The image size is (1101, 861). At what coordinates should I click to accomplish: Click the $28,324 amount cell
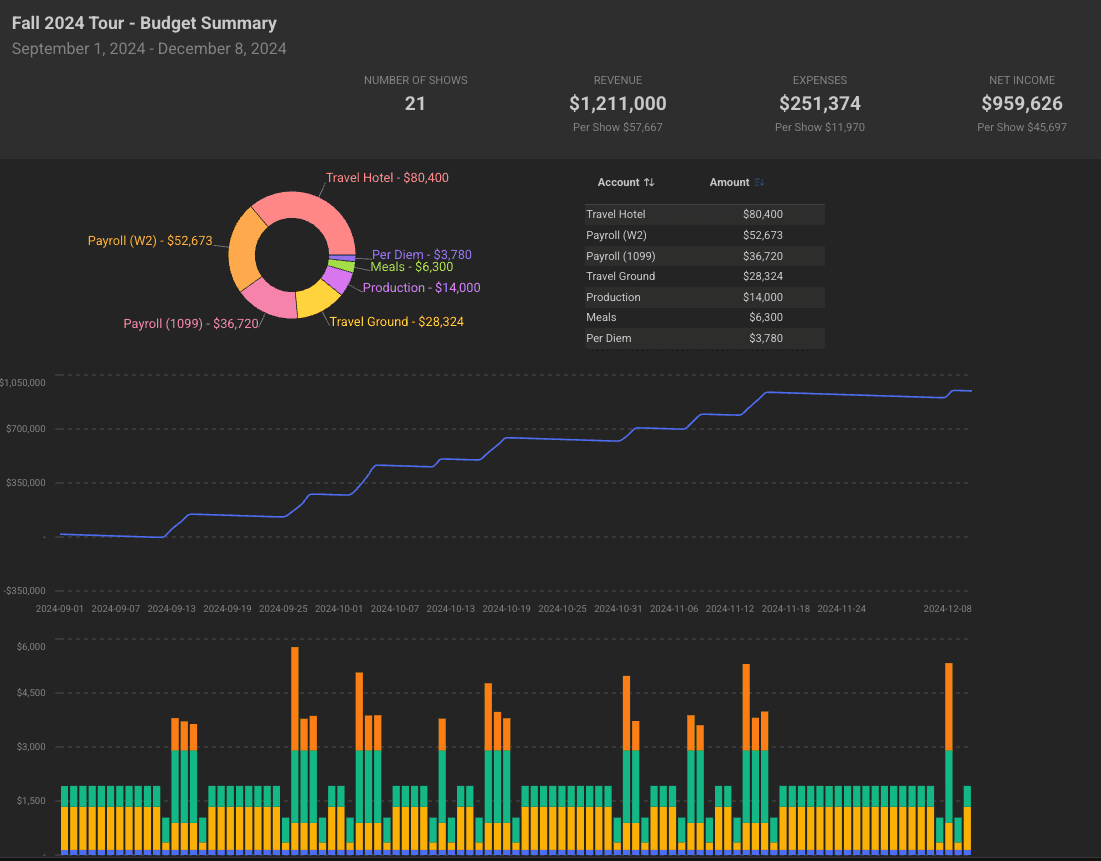pos(763,276)
